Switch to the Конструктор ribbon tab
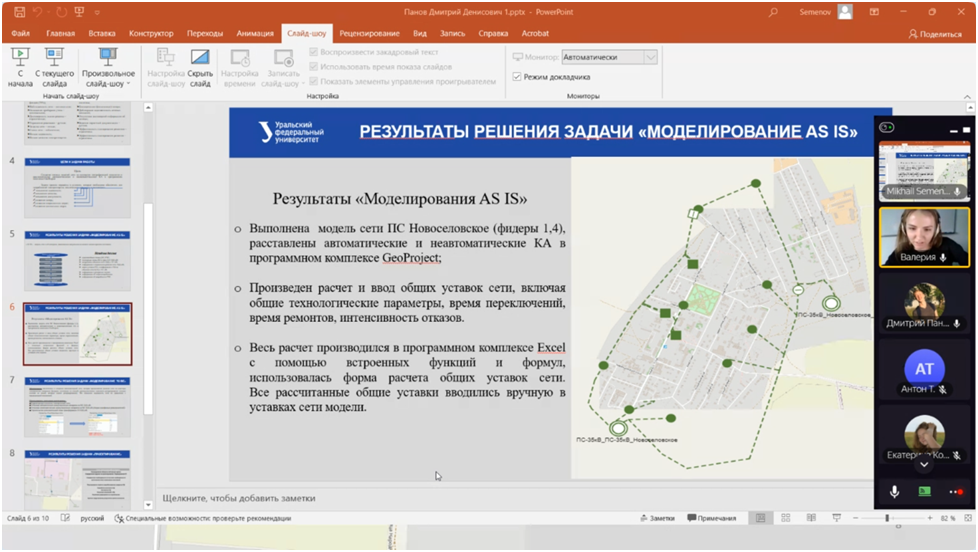This screenshot has height=552, width=978. 151,33
